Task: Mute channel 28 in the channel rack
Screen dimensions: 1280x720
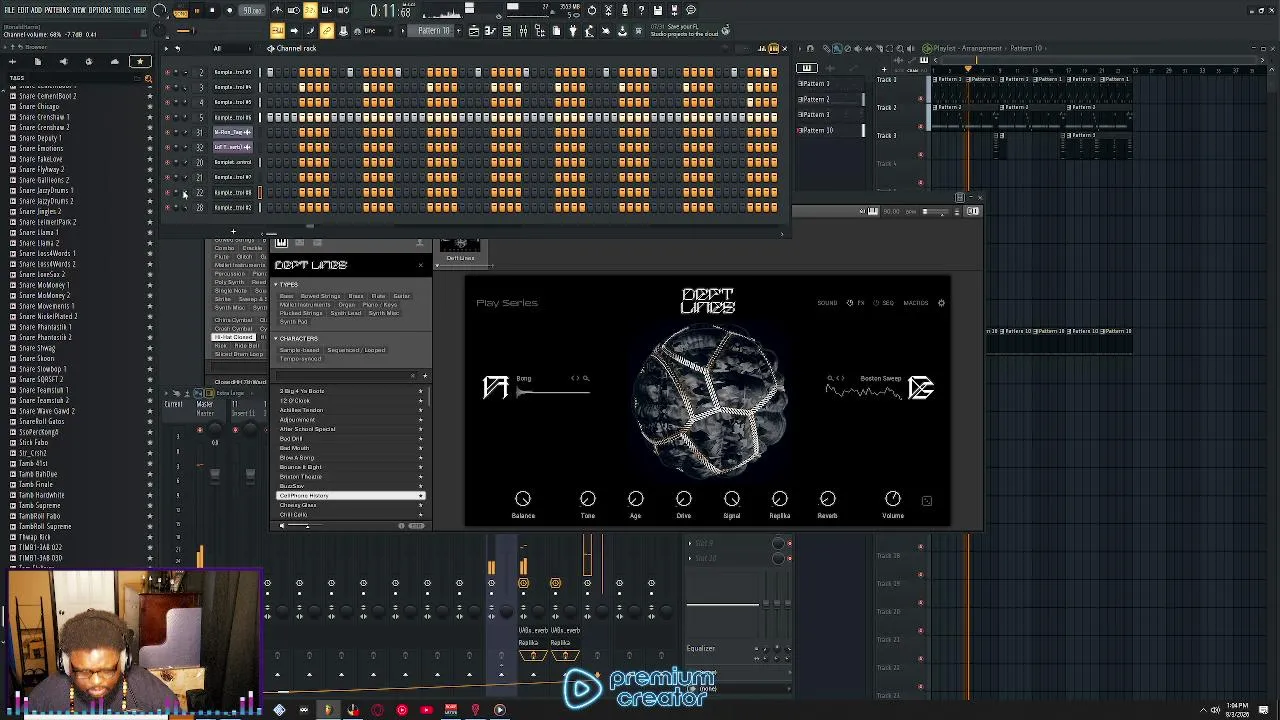Action: pyautogui.click(x=167, y=207)
